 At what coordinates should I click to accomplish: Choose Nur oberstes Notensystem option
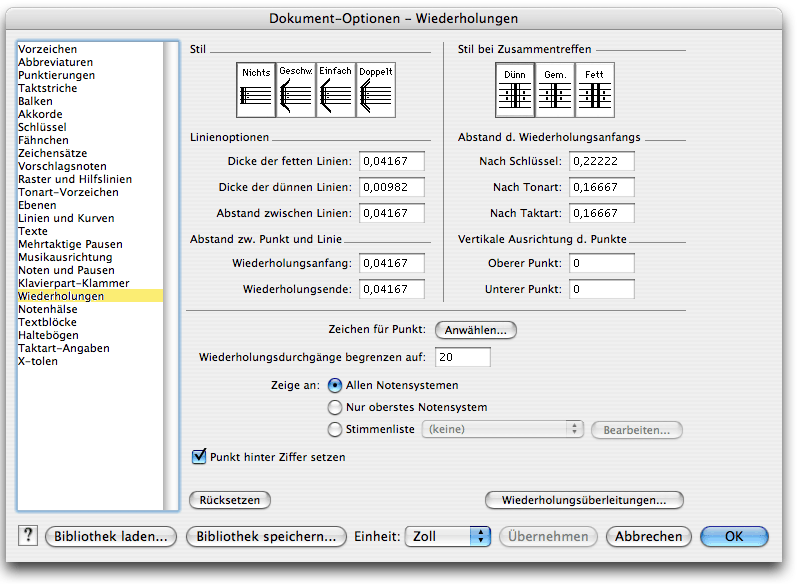(x=335, y=407)
